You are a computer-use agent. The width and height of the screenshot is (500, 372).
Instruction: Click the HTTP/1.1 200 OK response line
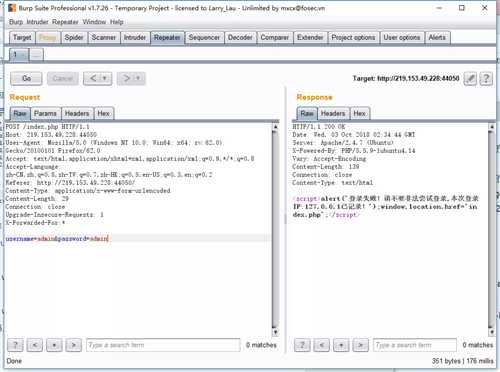(319, 127)
